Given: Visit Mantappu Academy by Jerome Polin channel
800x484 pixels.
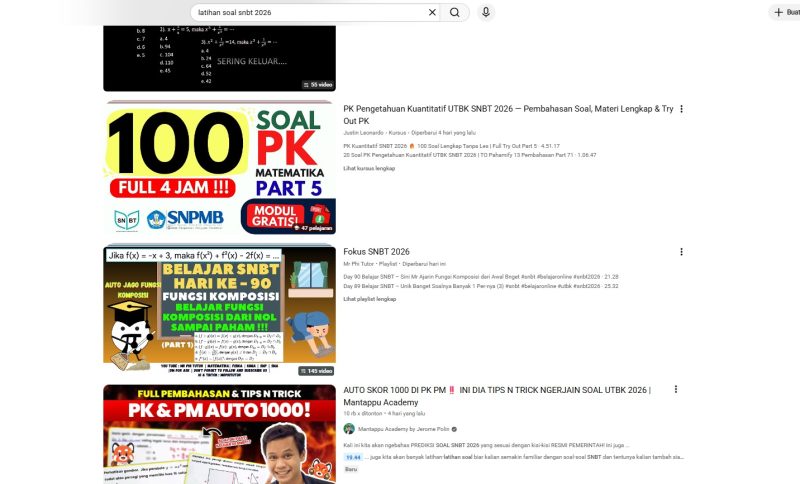Looking at the screenshot, I should [404, 429].
